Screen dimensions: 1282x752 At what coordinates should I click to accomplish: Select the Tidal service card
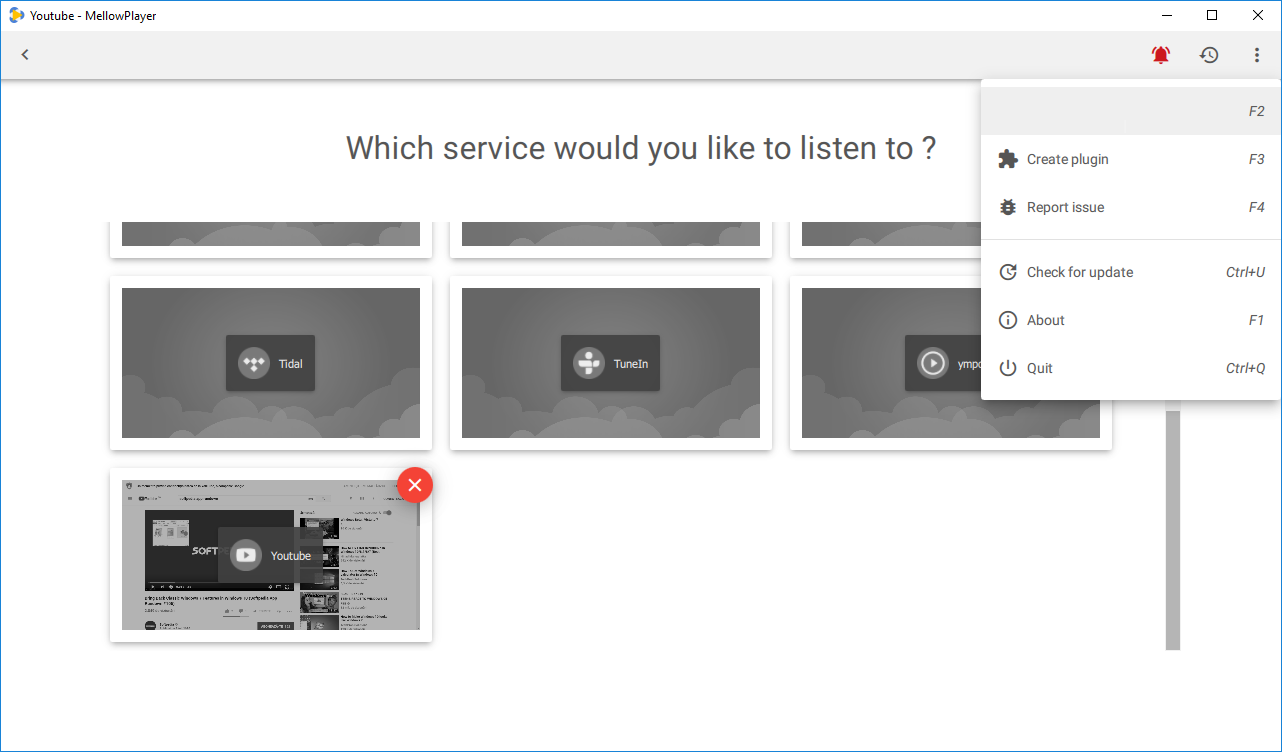tap(271, 363)
